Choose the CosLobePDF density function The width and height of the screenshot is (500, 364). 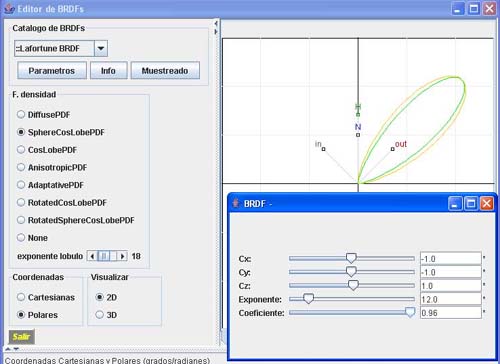pos(21,150)
